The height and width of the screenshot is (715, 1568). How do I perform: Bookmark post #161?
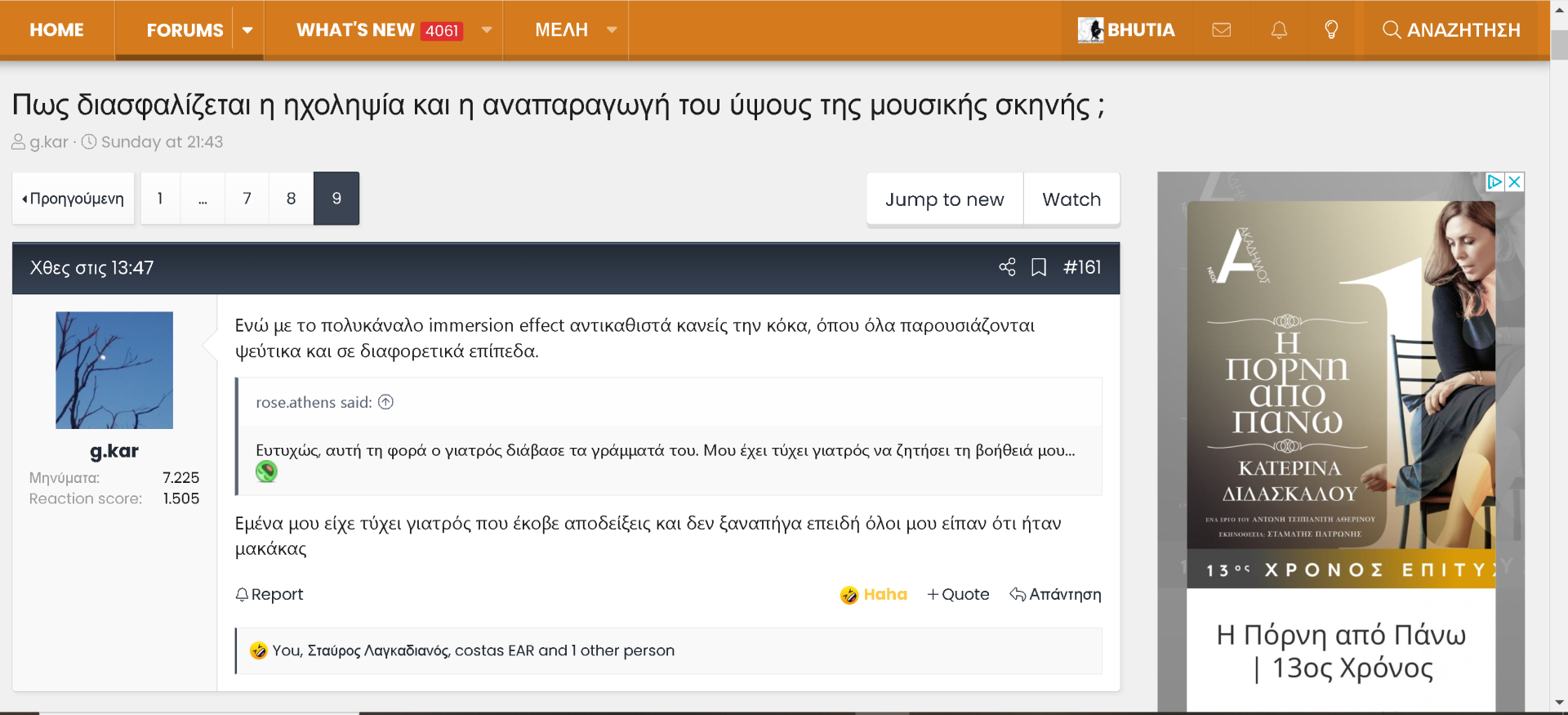click(x=1039, y=267)
